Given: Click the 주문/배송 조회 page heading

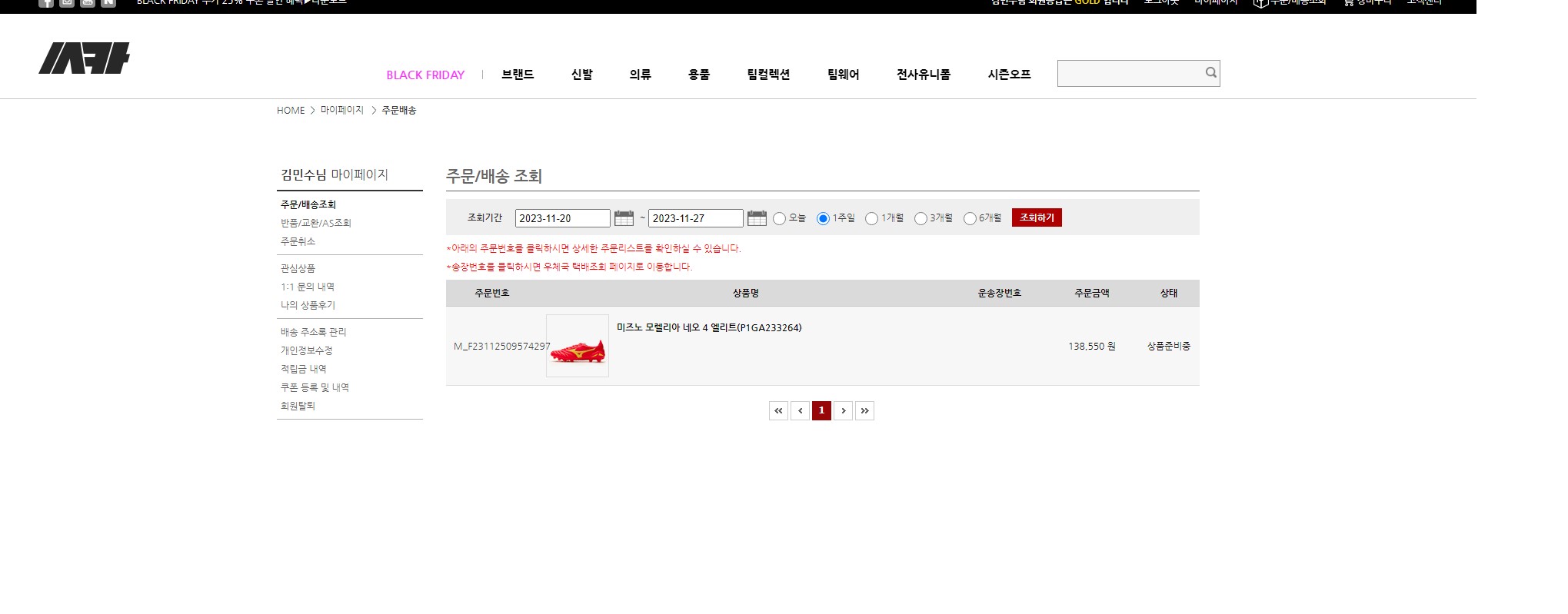Looking at the screenshot, I should tap(494, 176).
